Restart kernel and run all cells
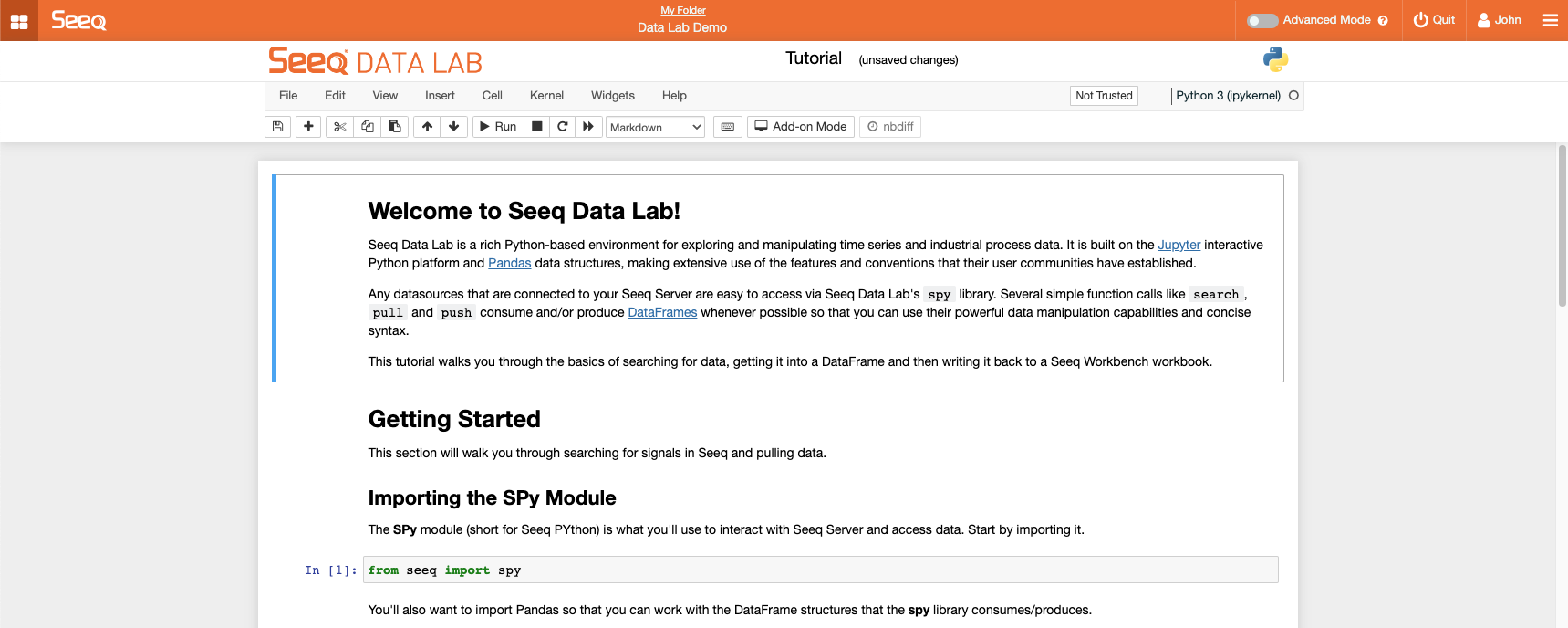Screen dimensions: 1568x628 point(588,127)
